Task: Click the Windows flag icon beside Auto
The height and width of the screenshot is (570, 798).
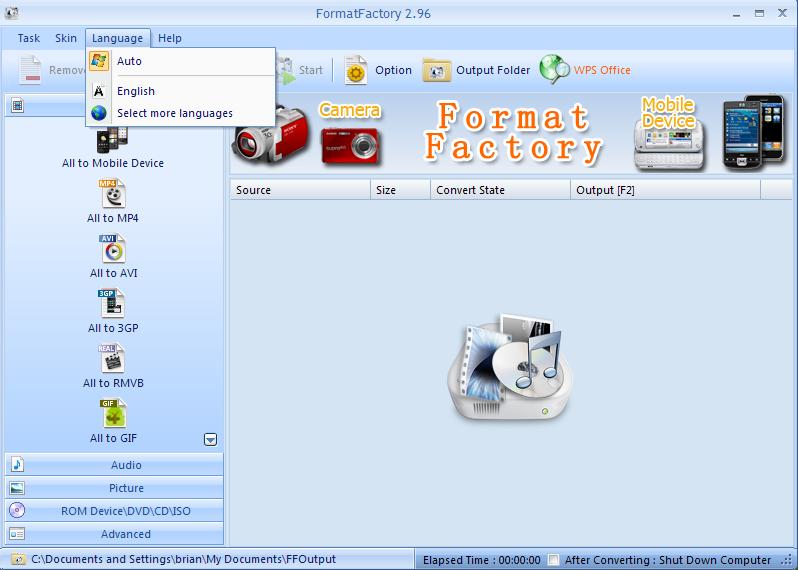Action: point(99,61)
